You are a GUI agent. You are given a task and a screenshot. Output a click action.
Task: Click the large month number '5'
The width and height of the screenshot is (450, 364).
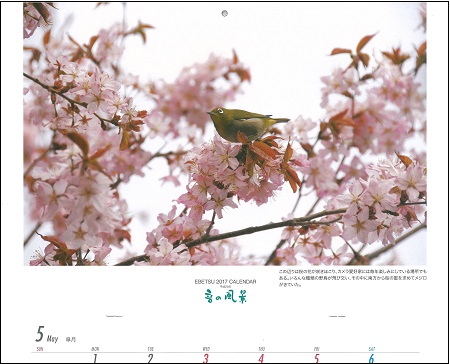tap(40, 334)
